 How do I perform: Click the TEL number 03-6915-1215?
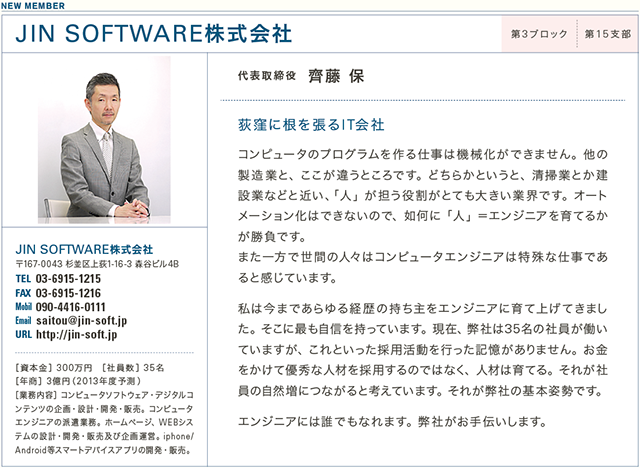coord(68,279)
